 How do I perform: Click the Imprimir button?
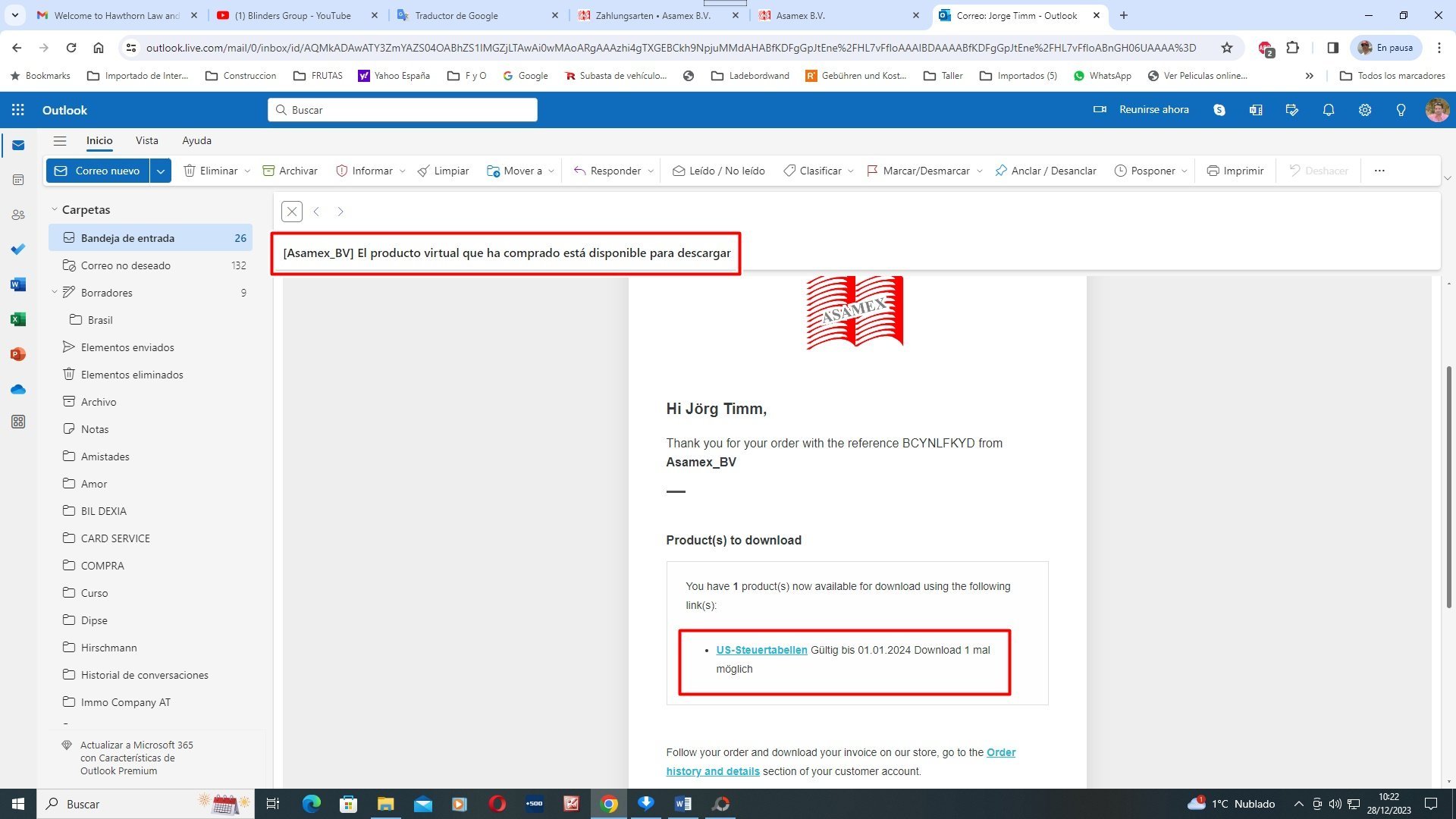point(1235,171)
